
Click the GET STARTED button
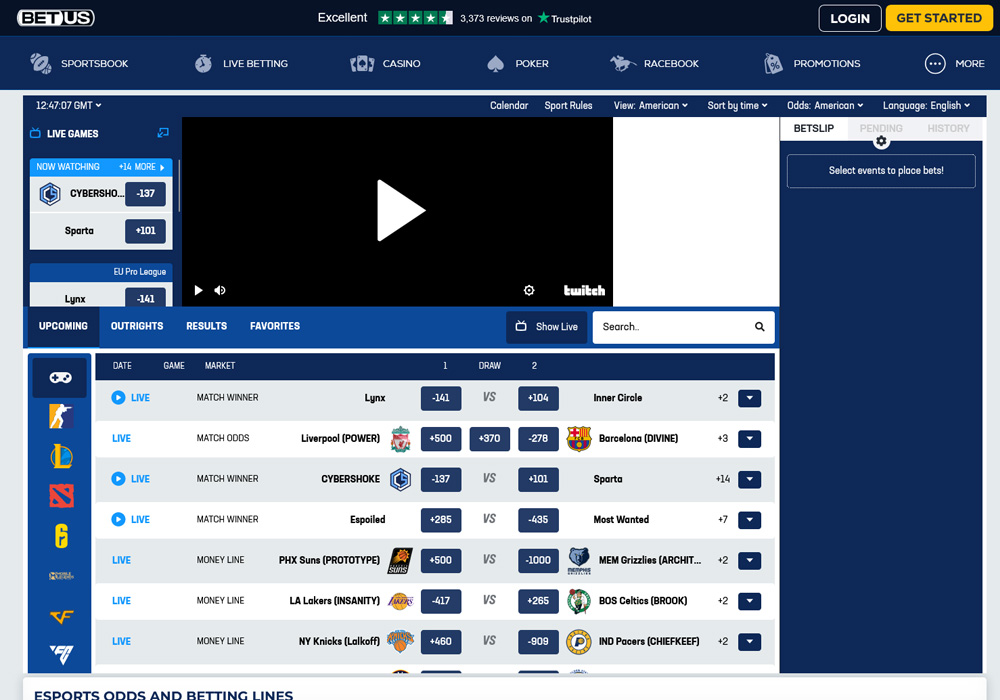pos(938,17)
